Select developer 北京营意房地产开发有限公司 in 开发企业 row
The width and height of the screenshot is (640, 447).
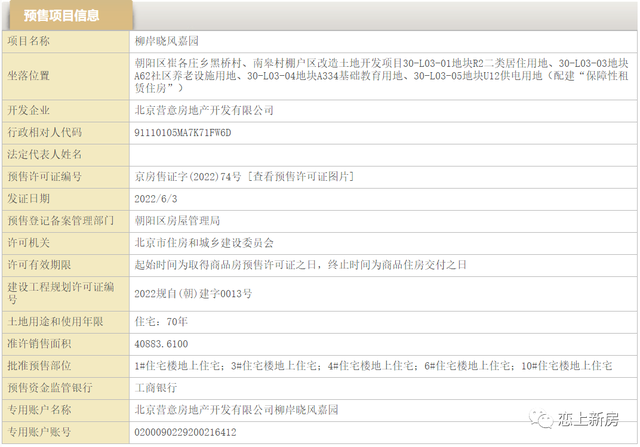click(x=204, y=110)
